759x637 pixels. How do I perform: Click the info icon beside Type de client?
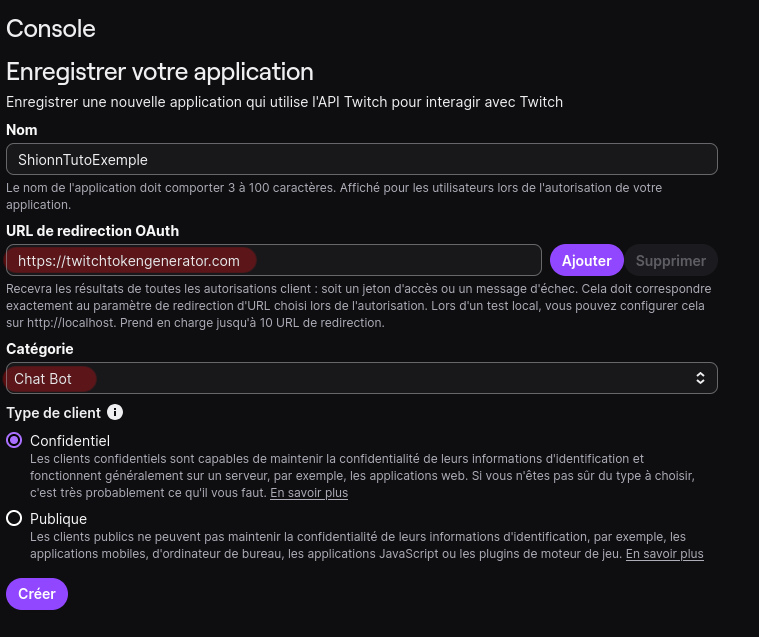point(115,412)
